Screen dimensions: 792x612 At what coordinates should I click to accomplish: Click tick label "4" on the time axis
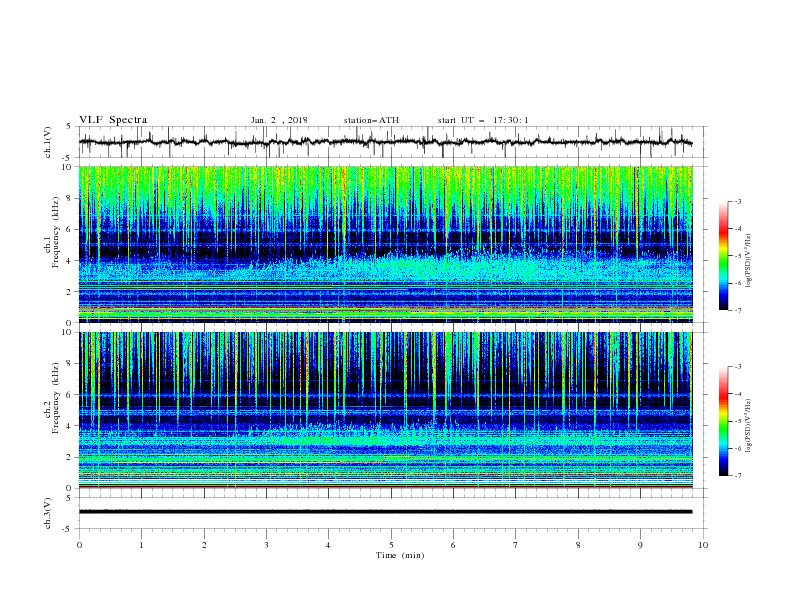coord(328,545)
